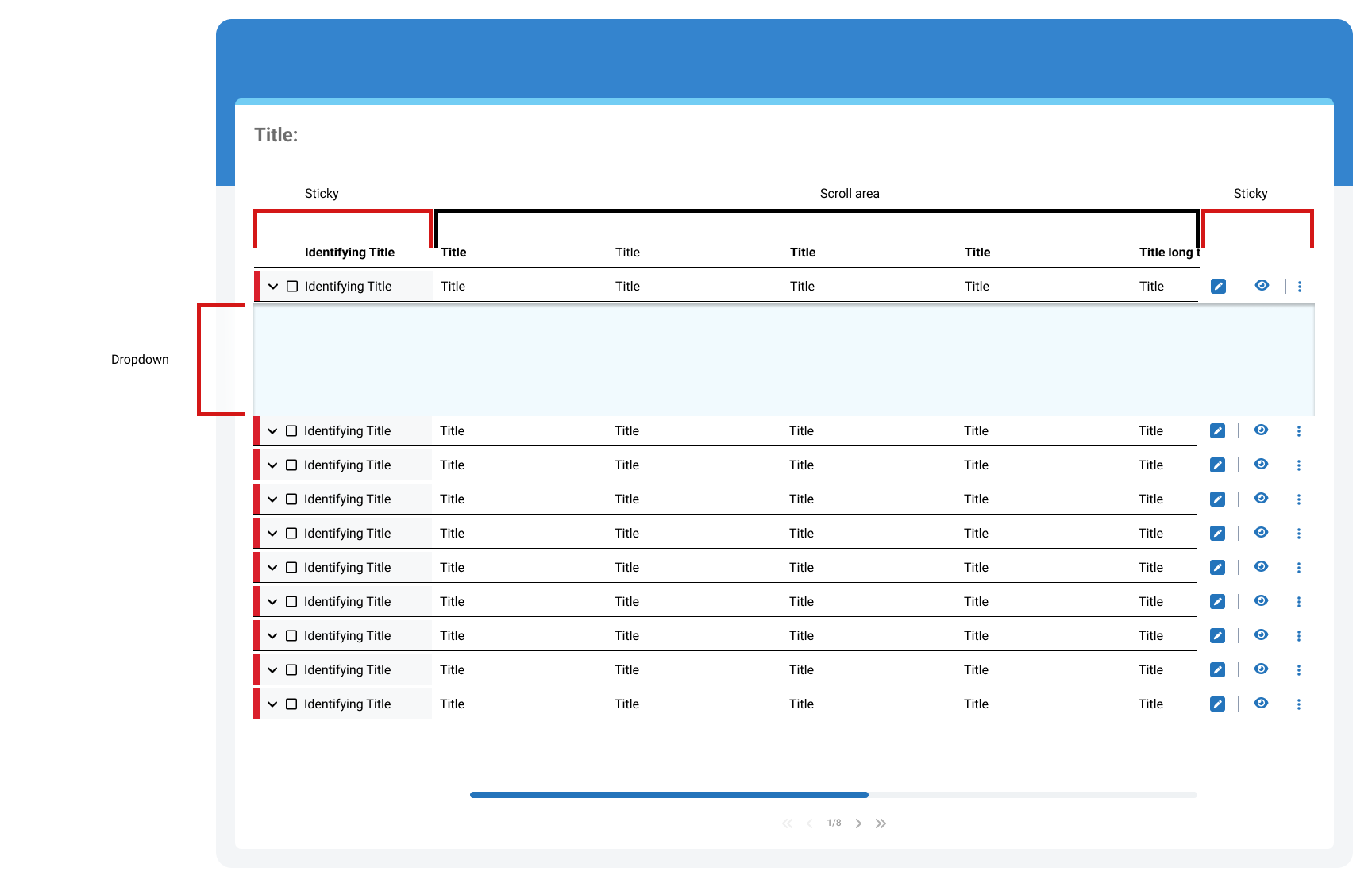Expand the third table row with its chevron
1372x887 pixels.
[272, 465]
